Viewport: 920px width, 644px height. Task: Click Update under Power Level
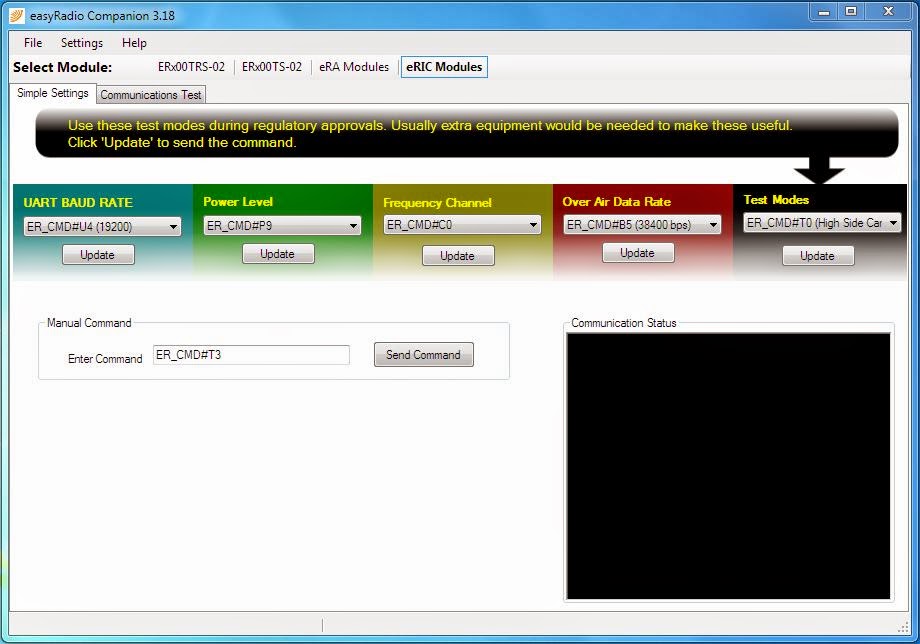(278, 254)
